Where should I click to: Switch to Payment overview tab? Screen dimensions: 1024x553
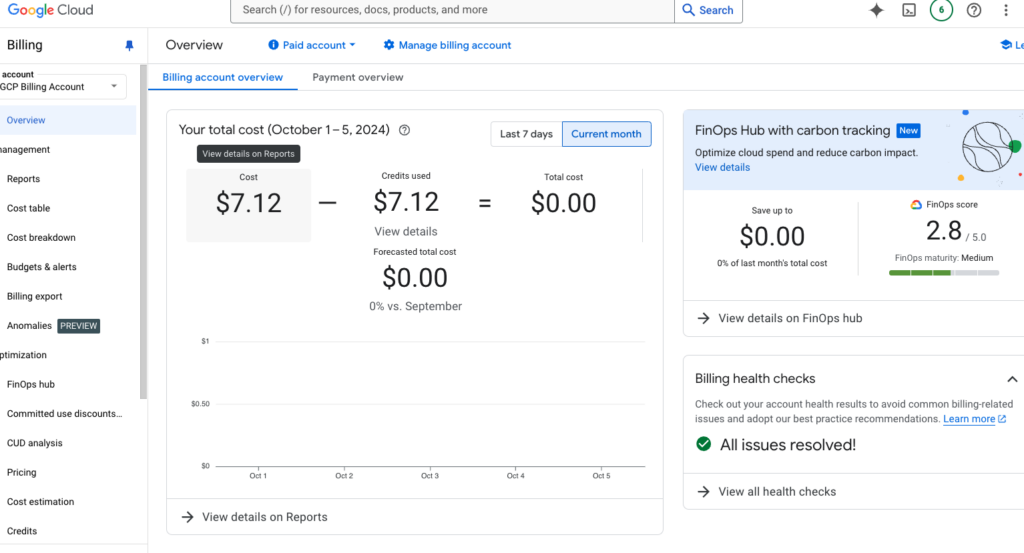click(x=358, y=77)
